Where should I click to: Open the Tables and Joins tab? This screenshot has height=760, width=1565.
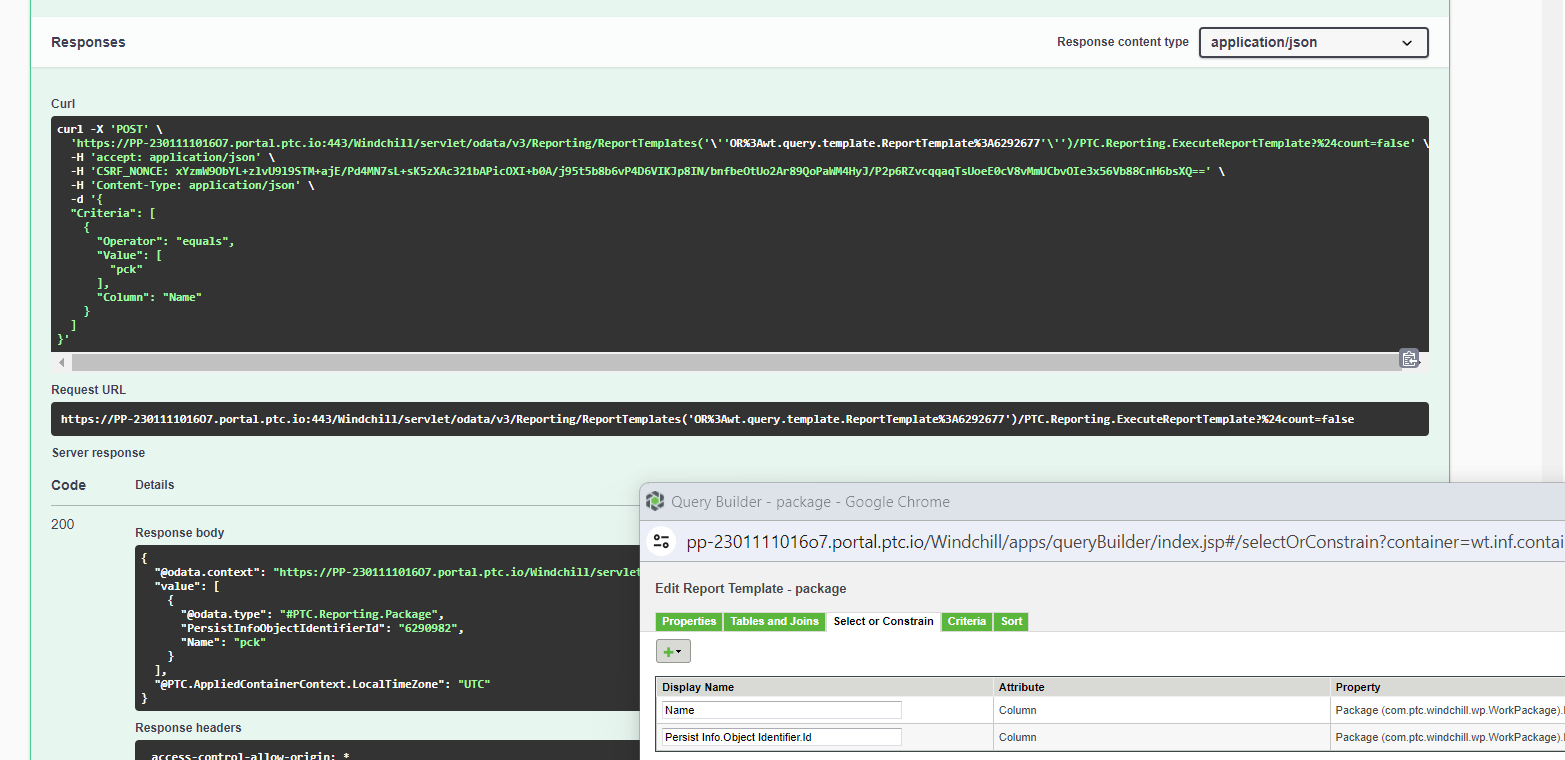pyautogui.click(x=774, y=621)
